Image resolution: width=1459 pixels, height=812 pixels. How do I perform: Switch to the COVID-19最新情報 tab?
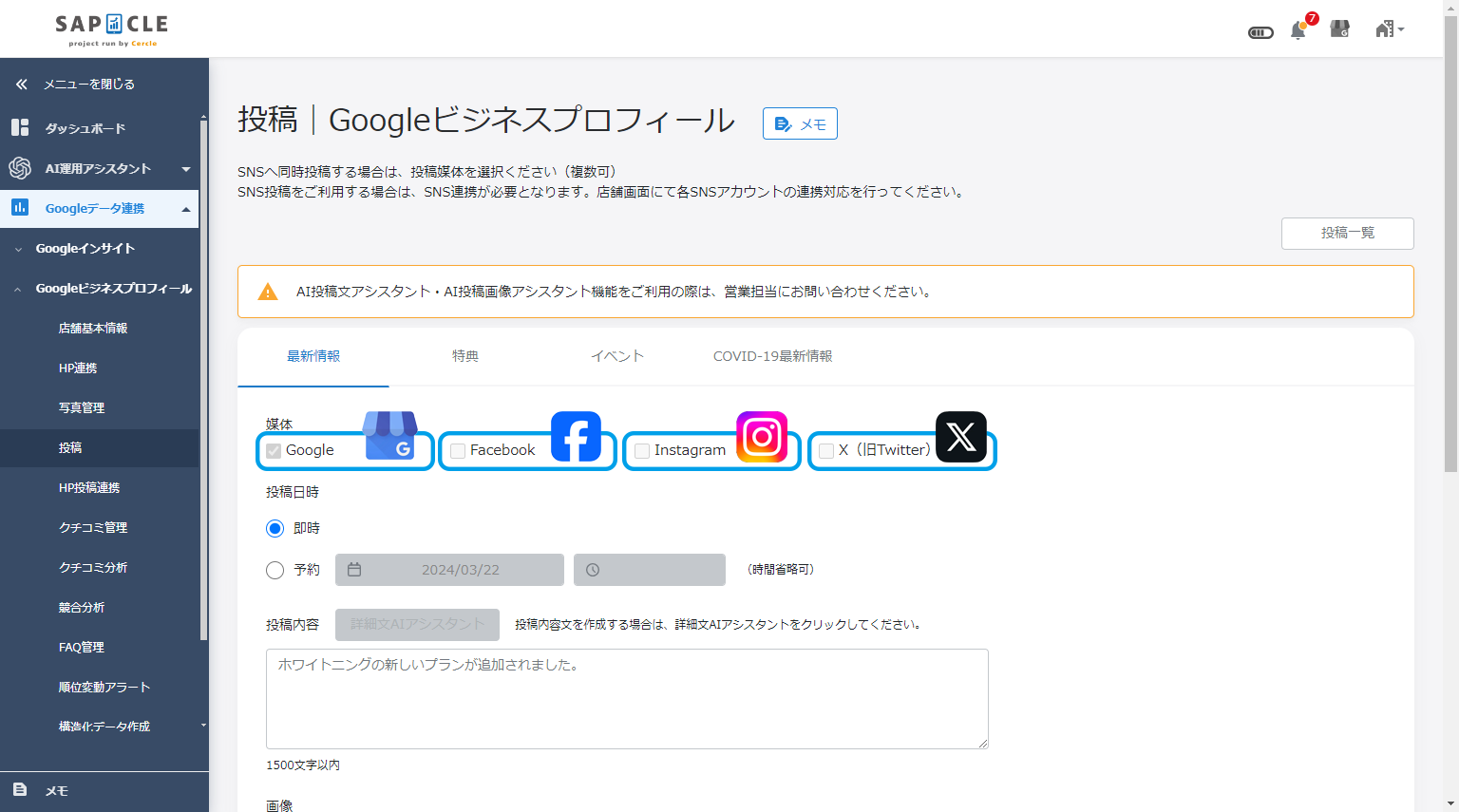click(772, 356)
